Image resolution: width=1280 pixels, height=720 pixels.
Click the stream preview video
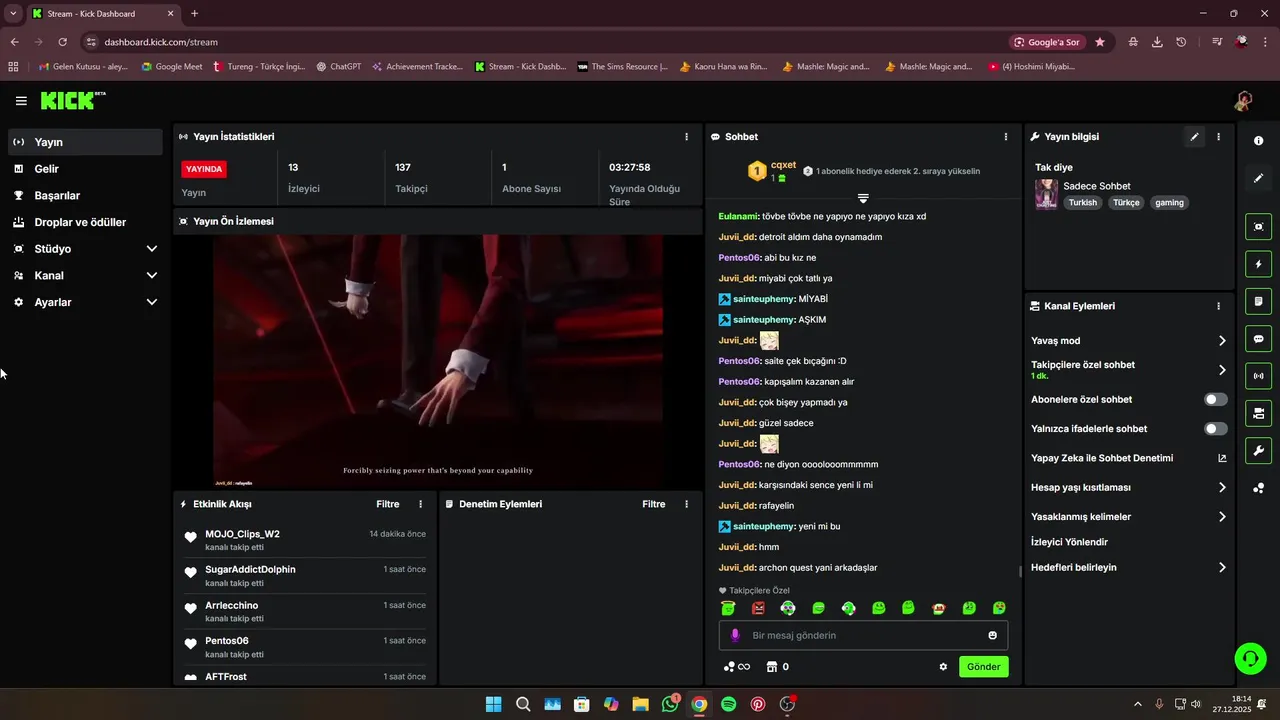tap(438, 361)
